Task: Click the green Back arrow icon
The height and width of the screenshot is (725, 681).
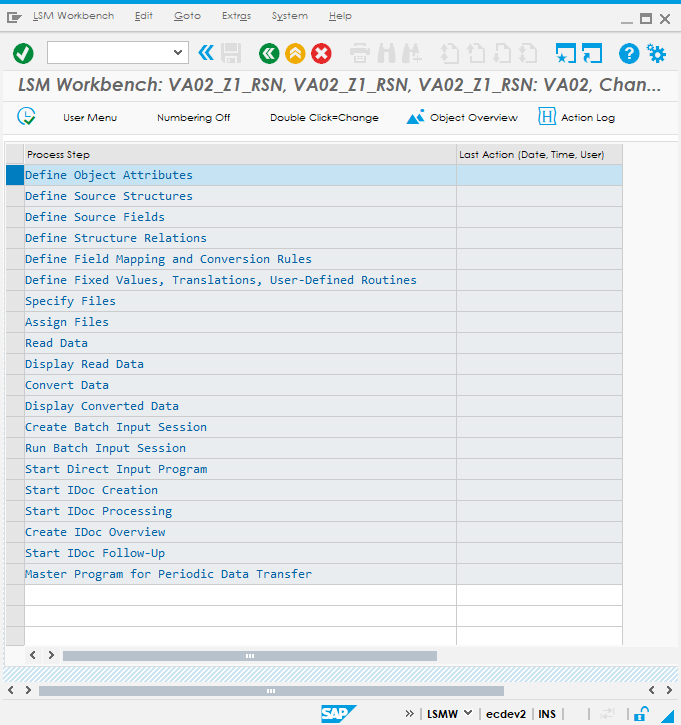Action: [x=268, y=53]
